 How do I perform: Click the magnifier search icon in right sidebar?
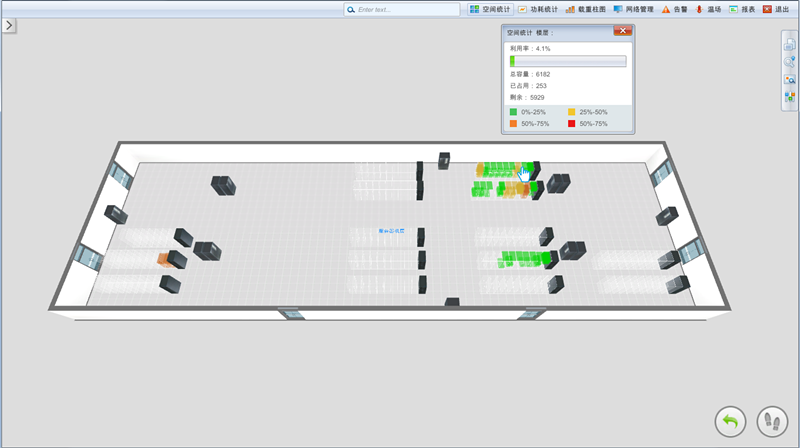click(x=789, y=62)
